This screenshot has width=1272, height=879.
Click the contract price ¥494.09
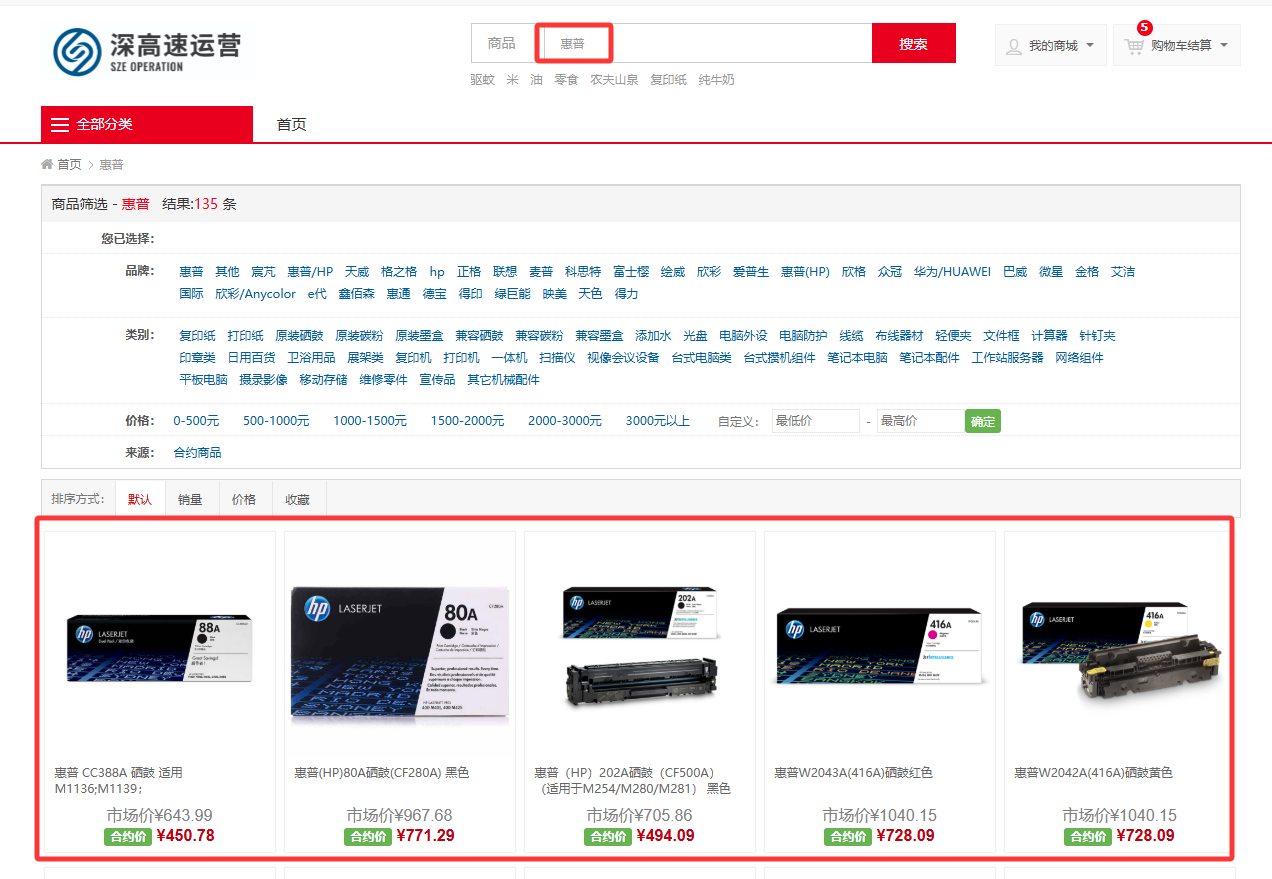665,836
